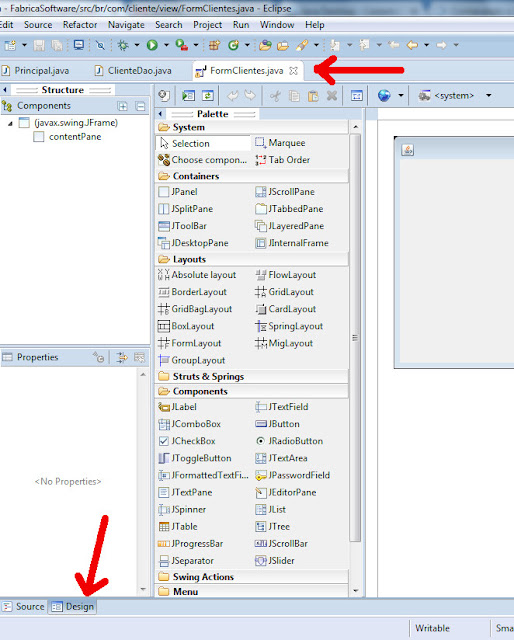Switch to the Principal.java editor tab
The width and height of the screenshot is (514, 640).
[x=36, y=71]
